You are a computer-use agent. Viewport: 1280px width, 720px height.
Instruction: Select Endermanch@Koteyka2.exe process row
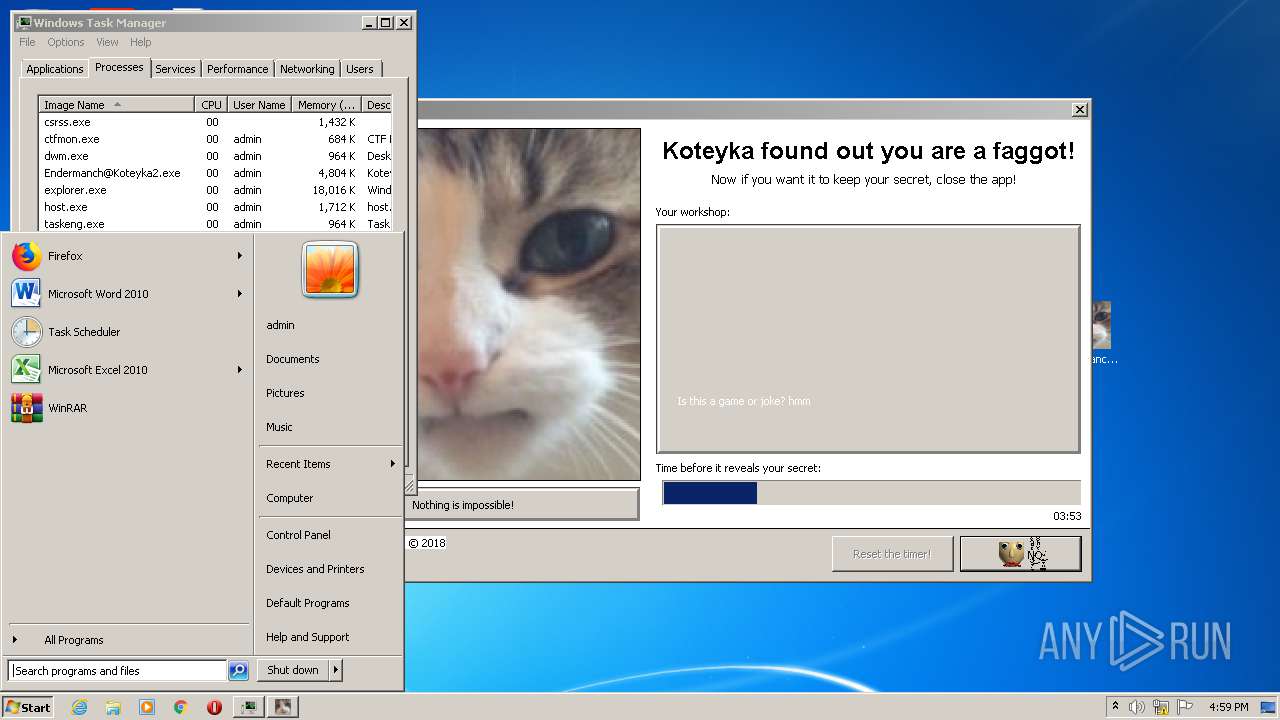pyautogui.click(x=215, y=173)
